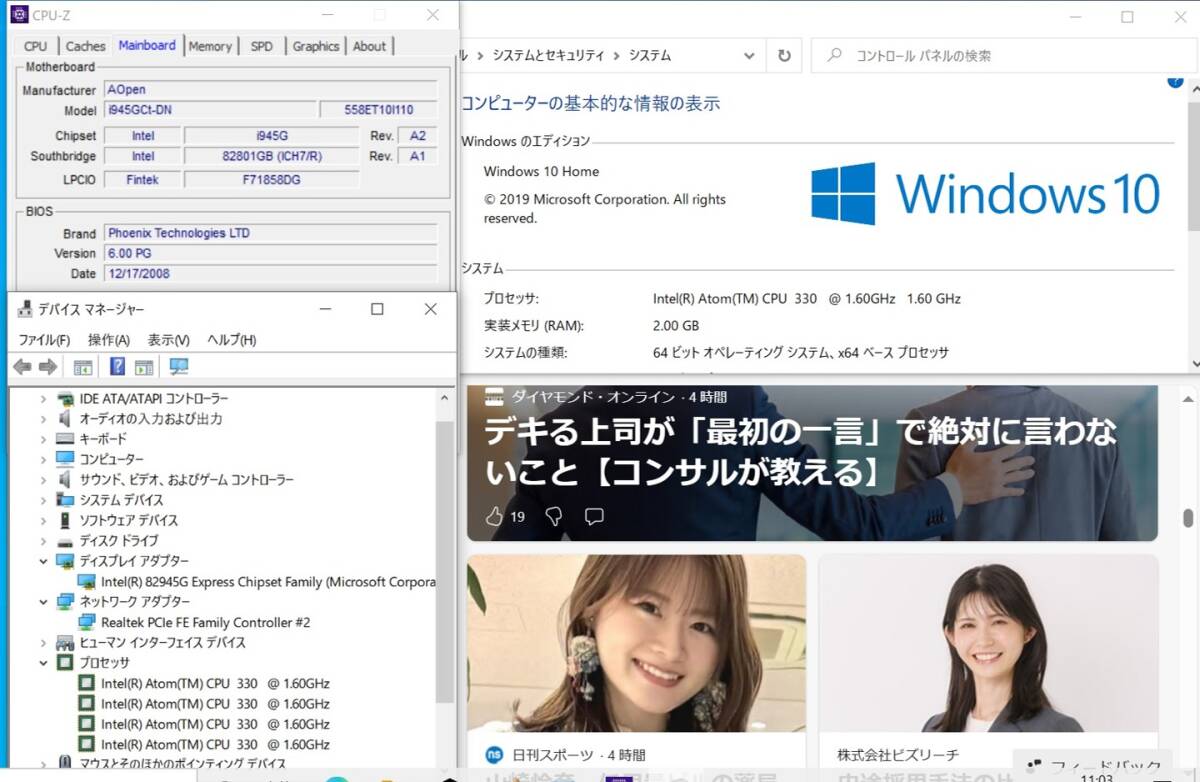This screenshot has width=1200, height=782.
Task: Collapse the ネットワーク アダプター node
Action: tap(43, 602)
